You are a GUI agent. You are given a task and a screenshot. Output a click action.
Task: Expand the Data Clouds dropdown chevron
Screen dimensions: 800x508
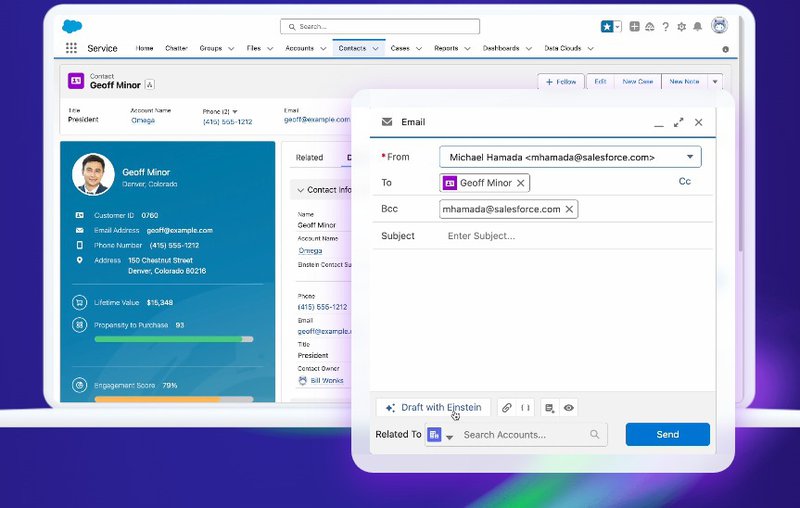pyautogui.click(x=590, y=48)
